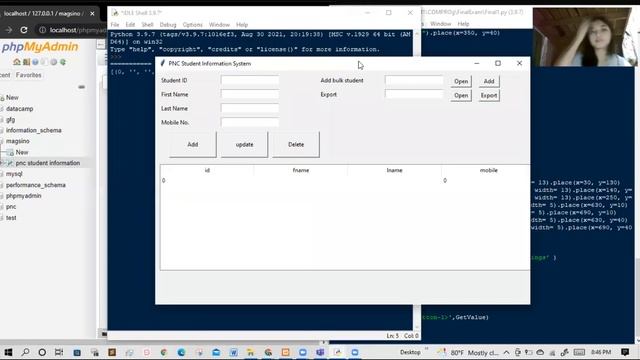Open the notification center icon
The height and width of the screenshot is (360, 640).
(x=625, y=352)
